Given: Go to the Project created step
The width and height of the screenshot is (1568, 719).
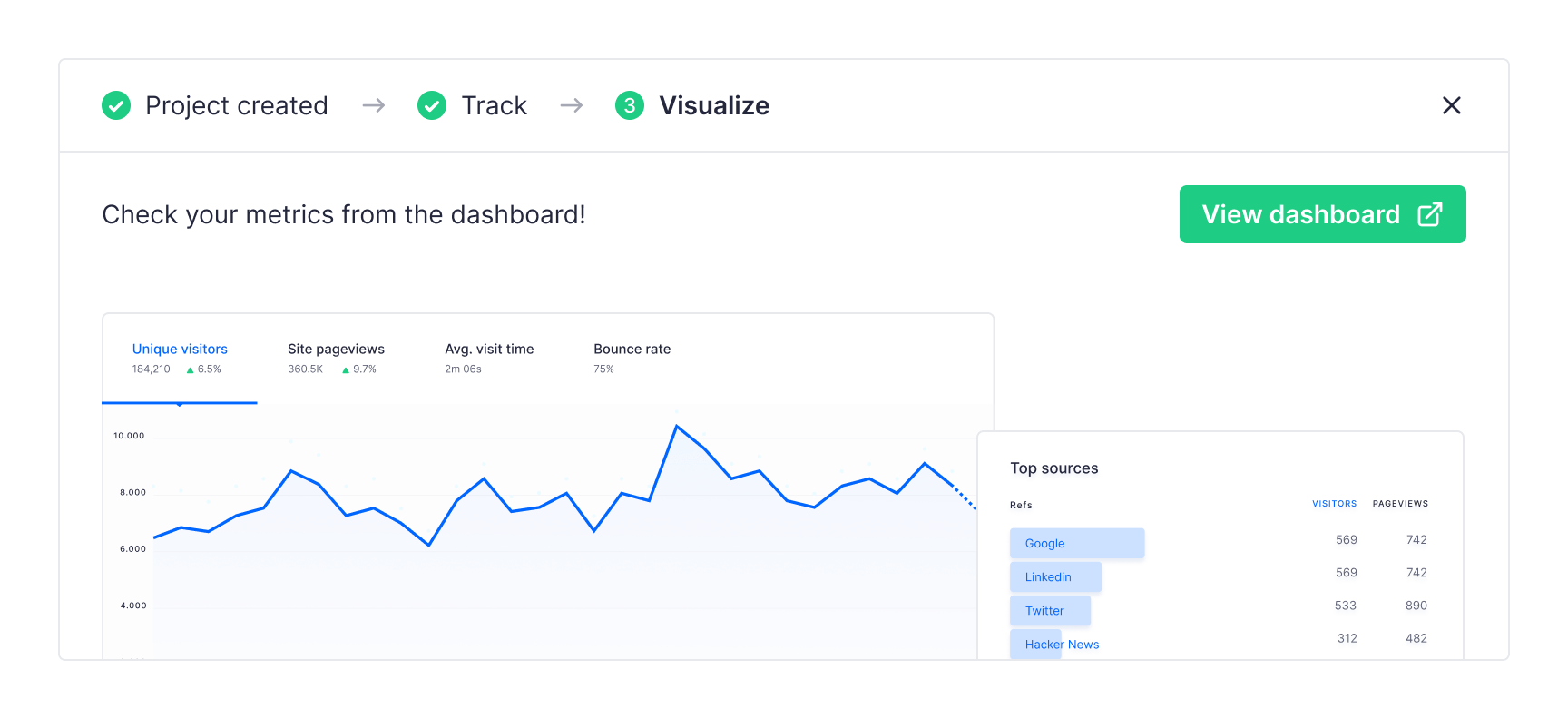Looking at the screenshot, I should point(237,106).
